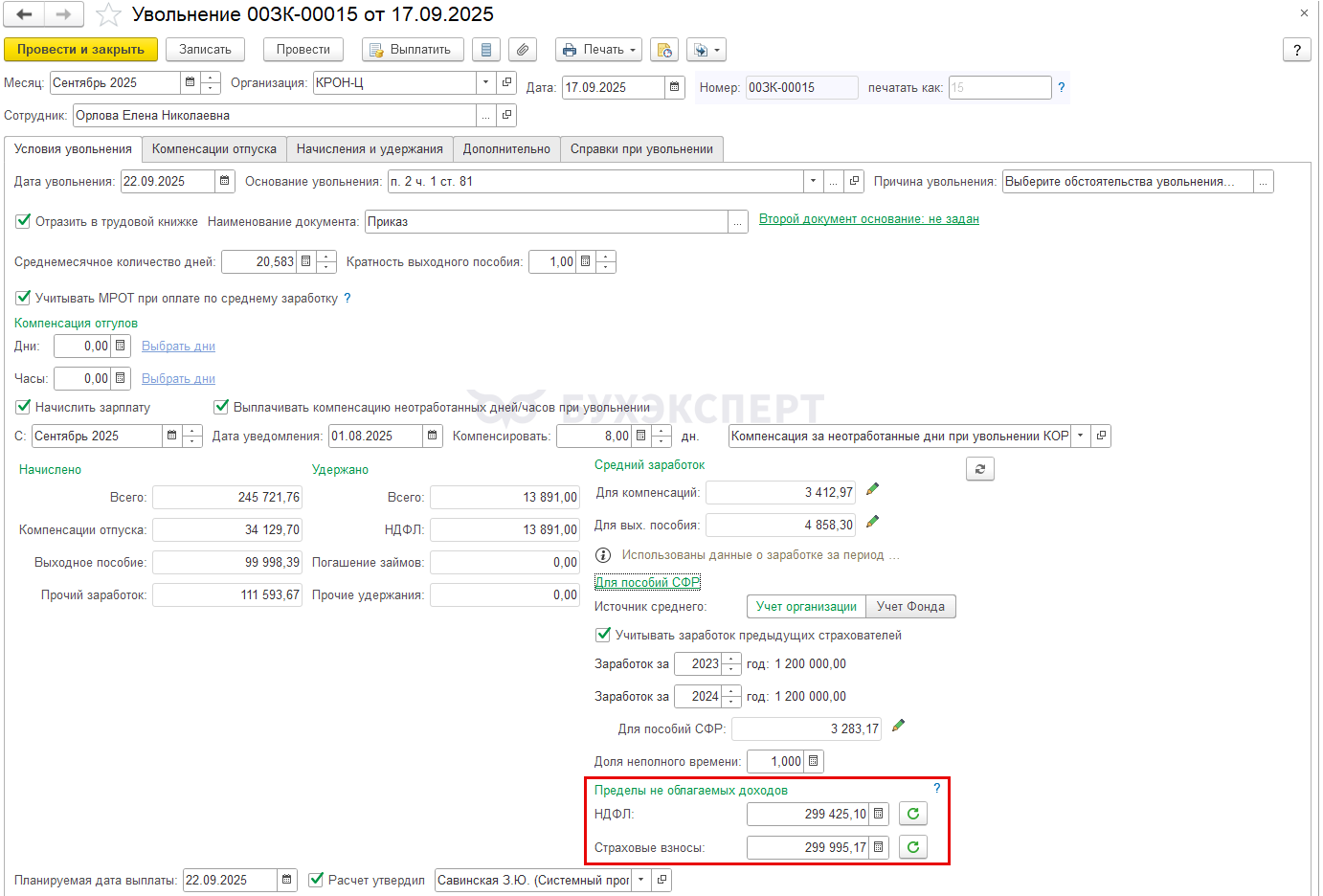The height and width of the screenshot is (896, 1323).
Task: Open calendar for Дата уведомления field
Action: (433, 436)
